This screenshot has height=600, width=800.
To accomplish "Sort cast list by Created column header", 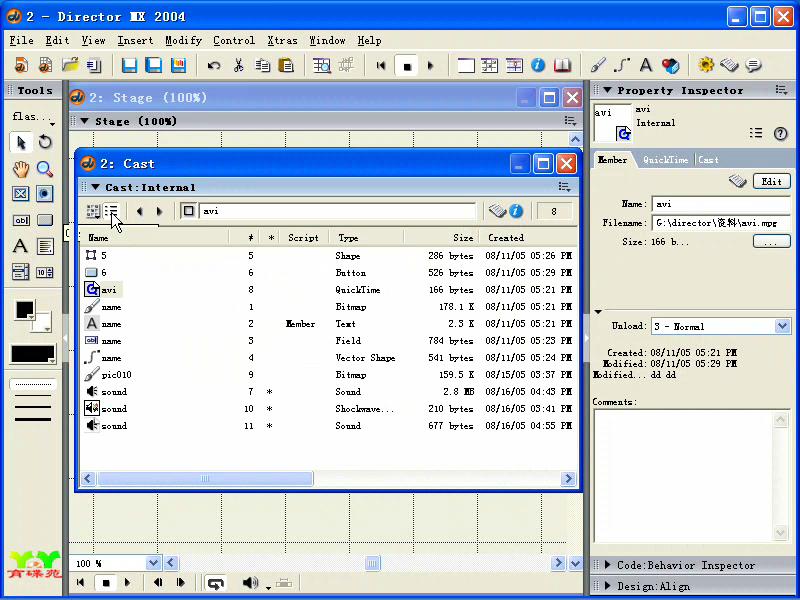I will (528, 238).
